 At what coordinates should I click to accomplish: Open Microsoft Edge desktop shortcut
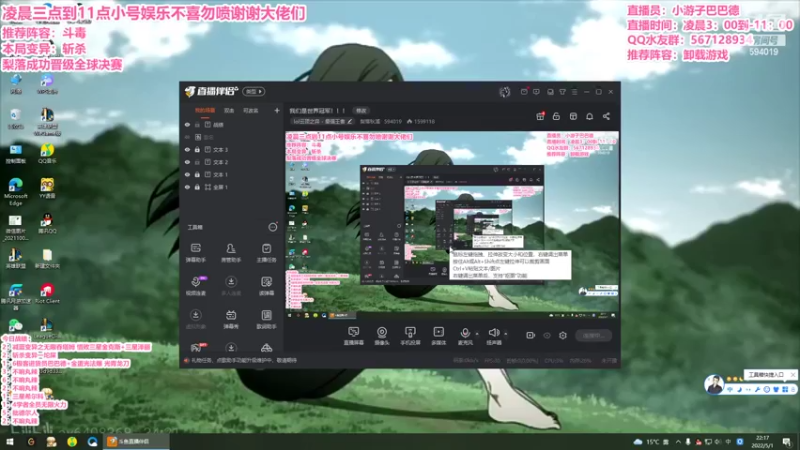coord(15,191)
